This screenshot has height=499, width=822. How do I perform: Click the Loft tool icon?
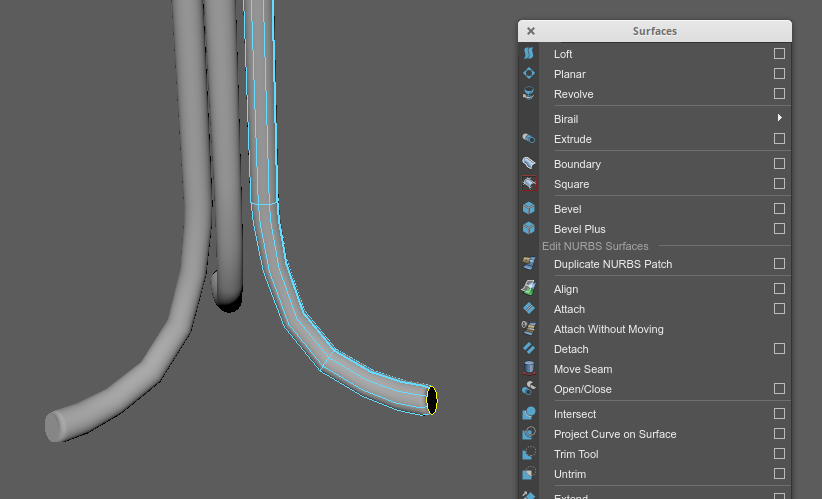click(529, 54)
